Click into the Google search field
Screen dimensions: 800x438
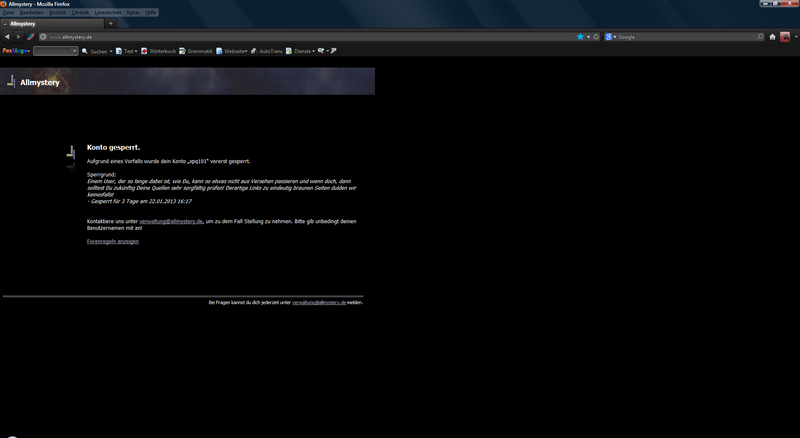click(686, 37)
